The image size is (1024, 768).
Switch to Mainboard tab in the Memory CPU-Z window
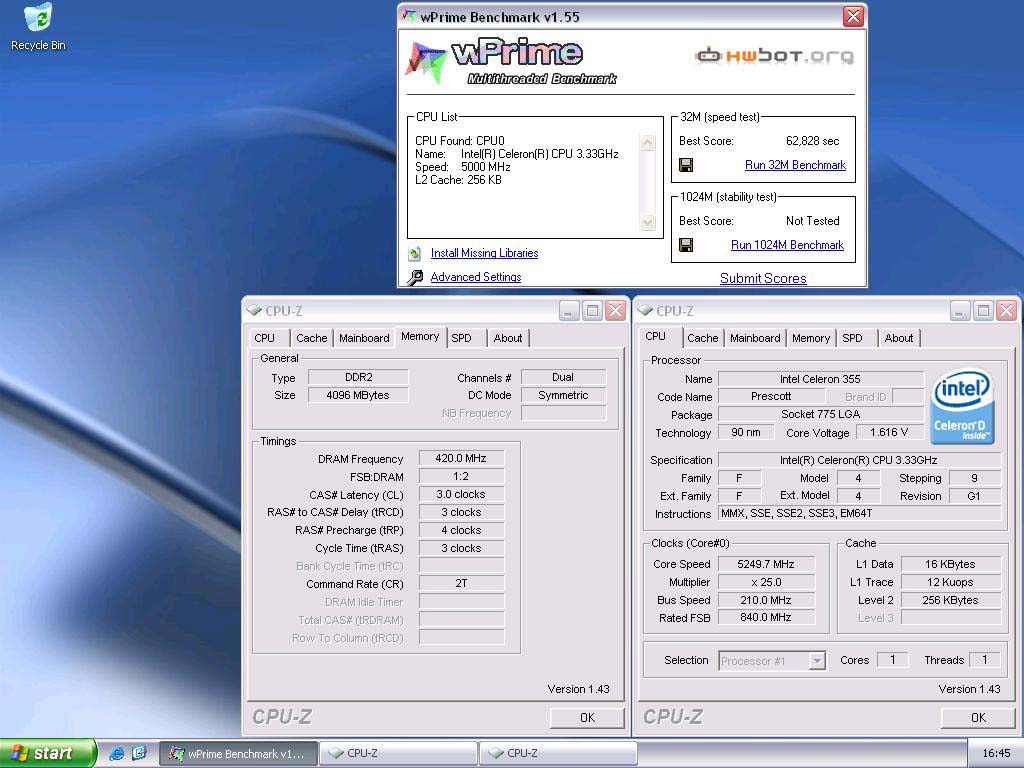364,338
